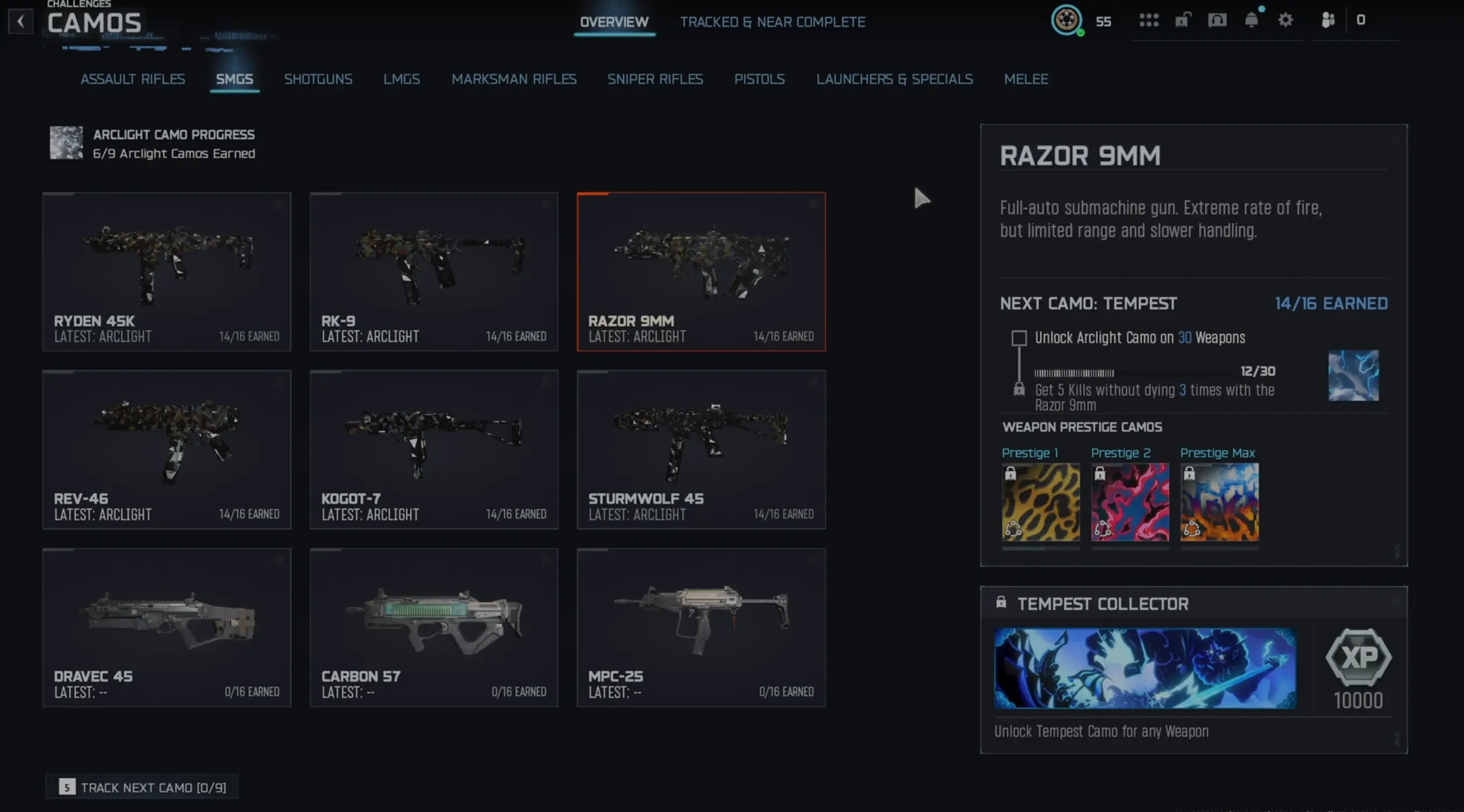Select the Prestige 1 camo swatch
This screenshot has height=812, width=1464.
pos(1040,502)
